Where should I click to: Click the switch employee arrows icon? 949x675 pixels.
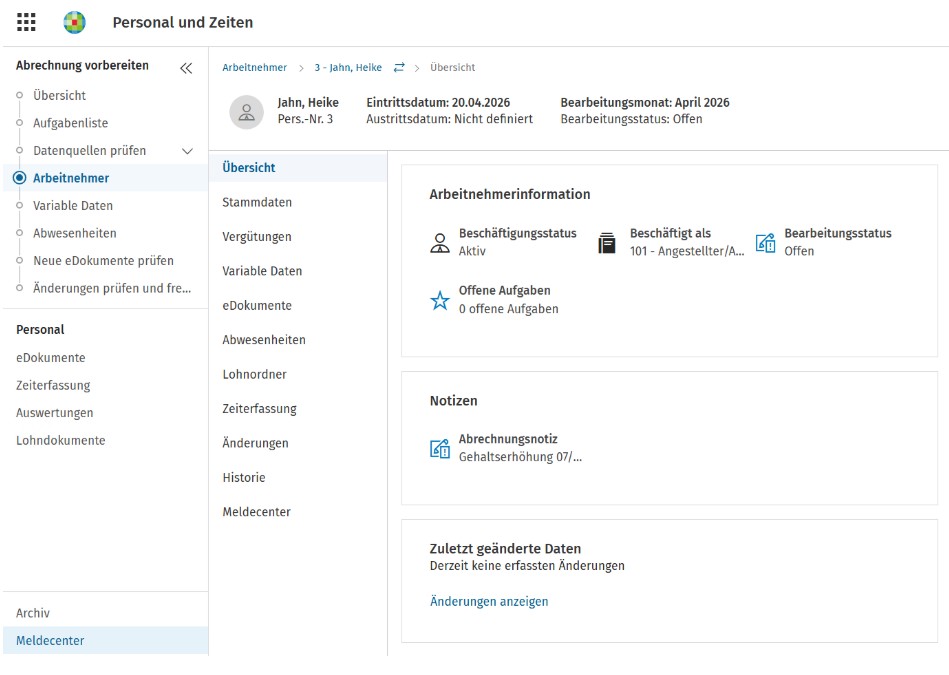tap(399, 67)
